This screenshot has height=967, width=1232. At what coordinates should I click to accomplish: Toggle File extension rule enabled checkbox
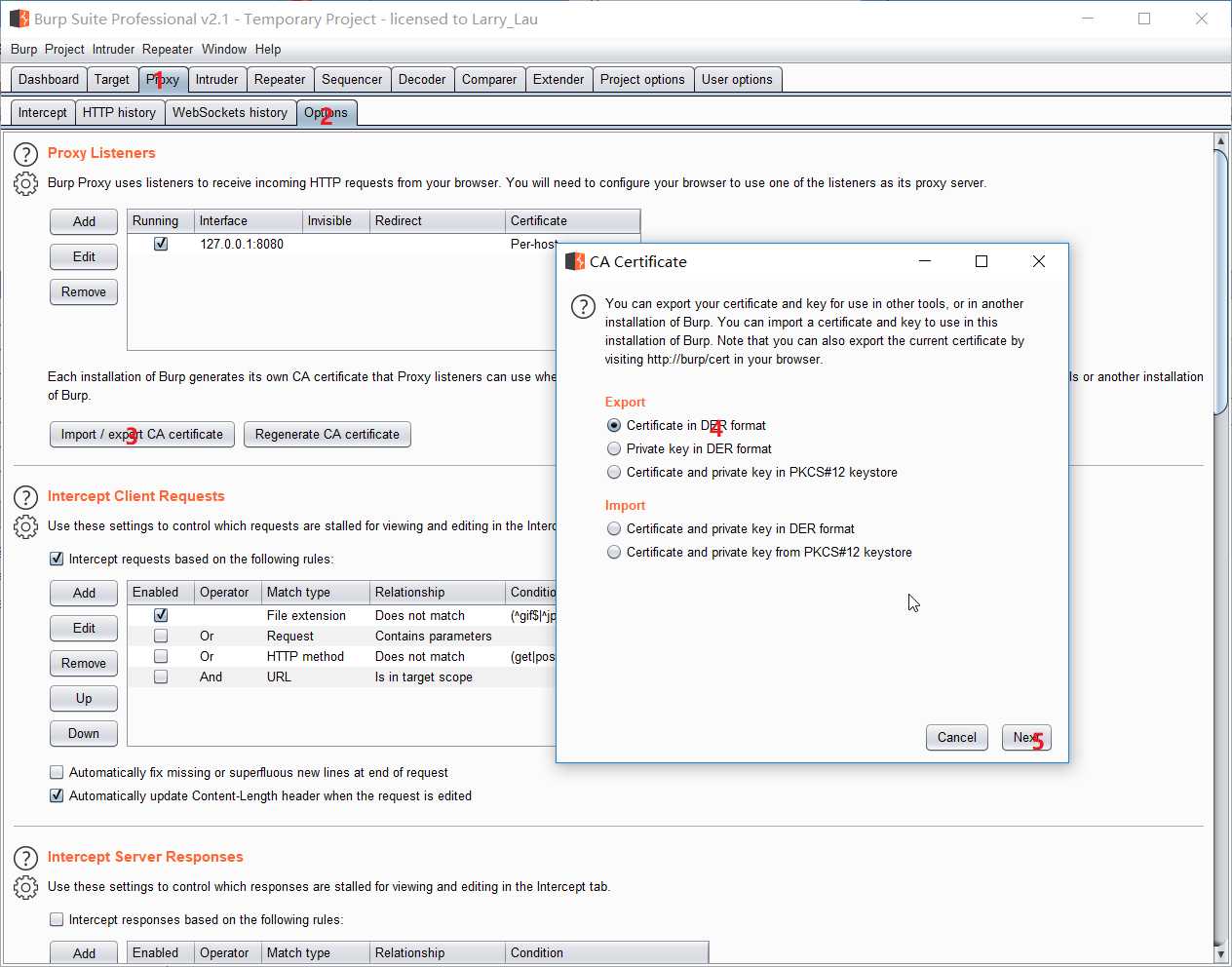click(161, 615)
